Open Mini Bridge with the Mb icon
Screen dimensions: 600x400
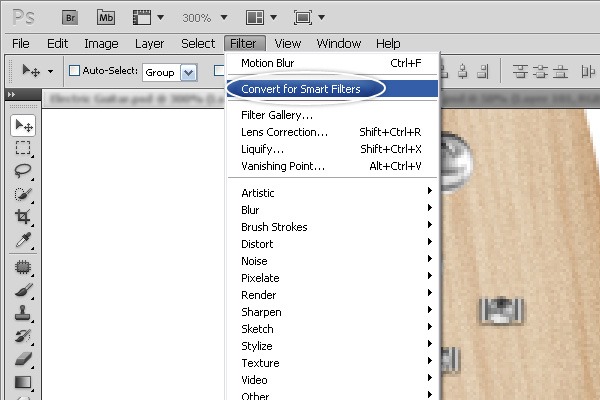click(106, 18)
